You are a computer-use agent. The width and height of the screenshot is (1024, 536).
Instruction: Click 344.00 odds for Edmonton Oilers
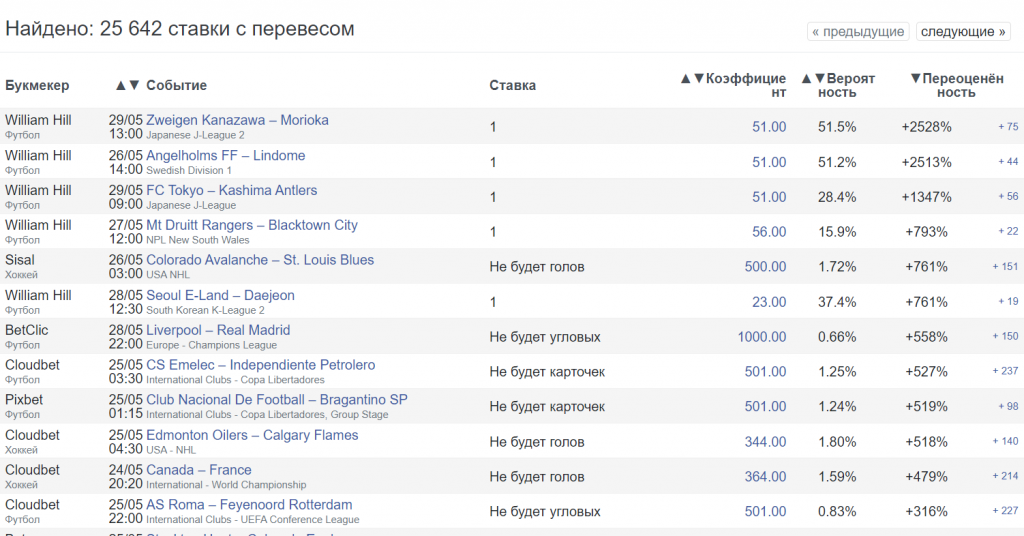(765, 442)
